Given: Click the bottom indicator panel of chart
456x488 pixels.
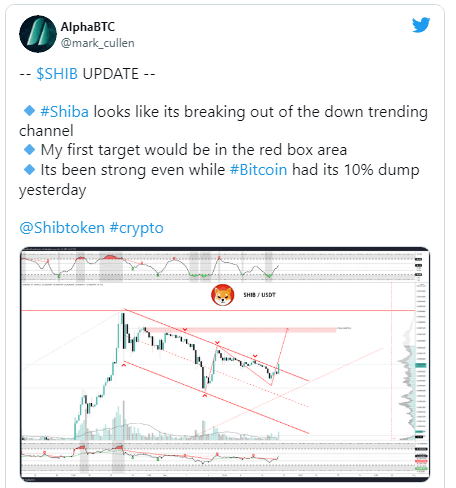Looking at the screenshot, I should pos(218,457).
